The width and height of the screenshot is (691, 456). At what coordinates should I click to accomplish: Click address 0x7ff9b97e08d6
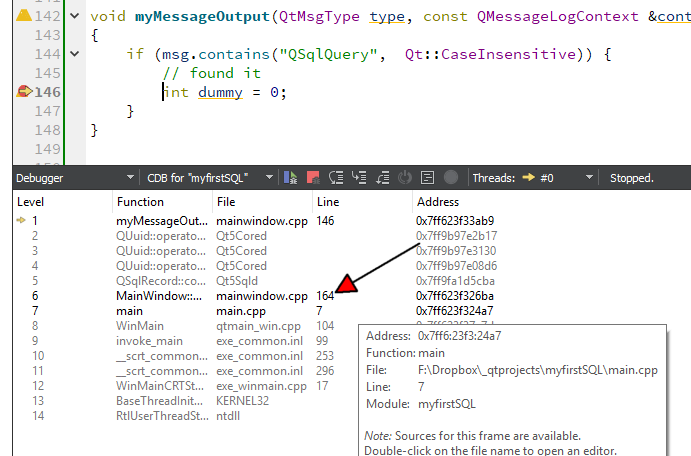coord(456,266)
